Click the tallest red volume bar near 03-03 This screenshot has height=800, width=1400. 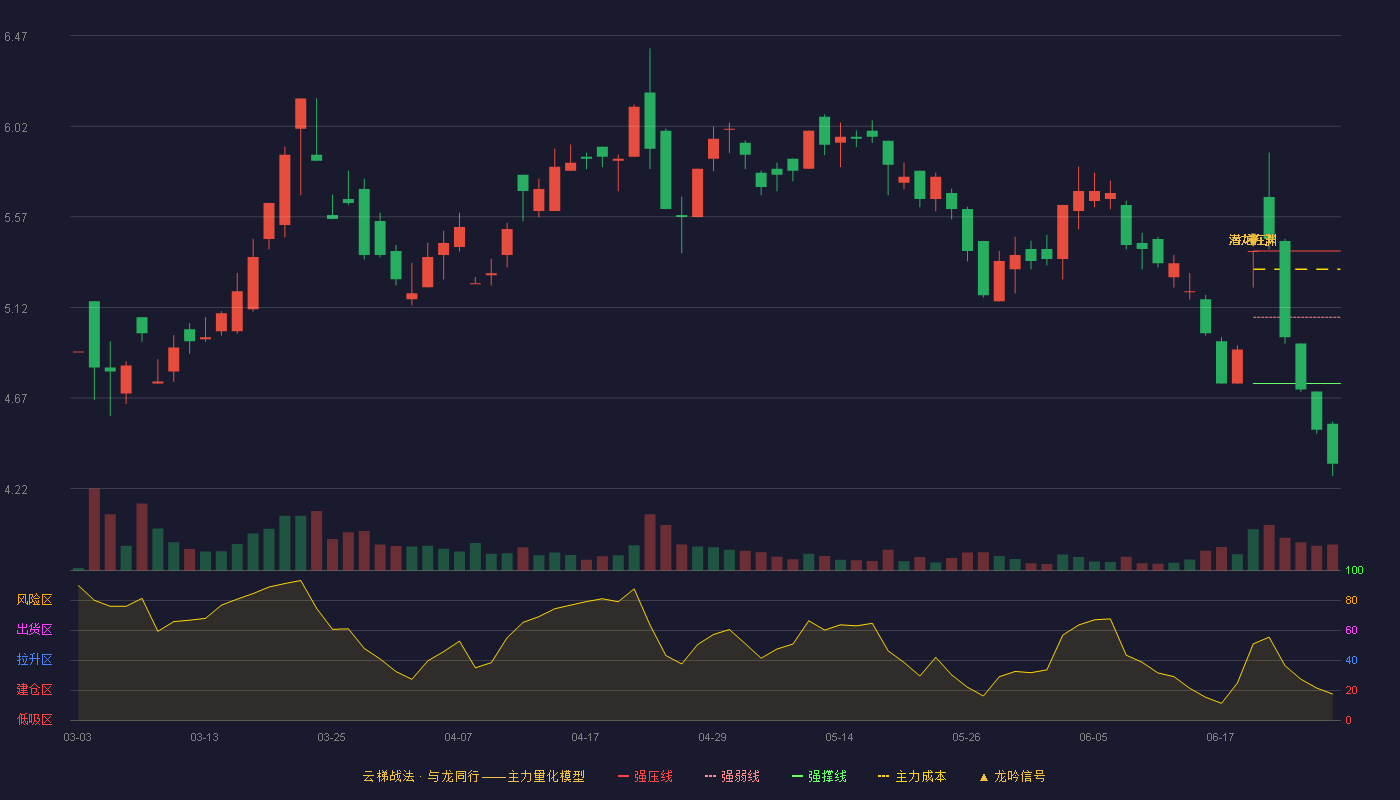click(x=94, y=529)
